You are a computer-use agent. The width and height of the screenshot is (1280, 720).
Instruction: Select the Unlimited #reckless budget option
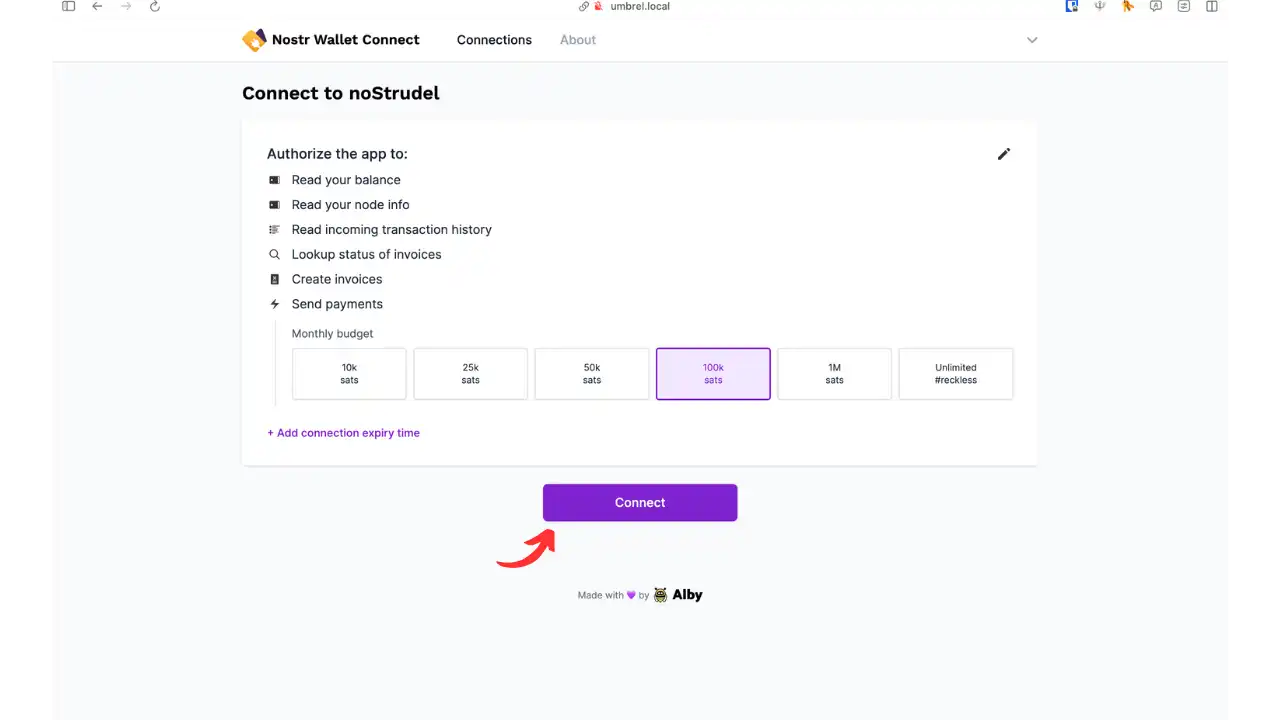coord(955,373)
